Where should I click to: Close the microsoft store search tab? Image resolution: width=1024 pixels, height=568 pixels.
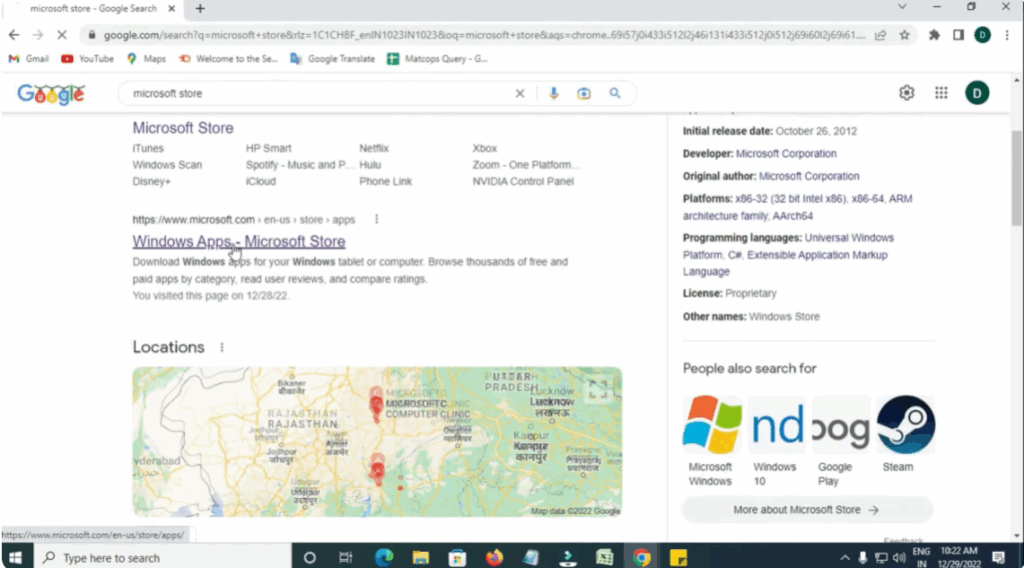(x=172, y=8)
